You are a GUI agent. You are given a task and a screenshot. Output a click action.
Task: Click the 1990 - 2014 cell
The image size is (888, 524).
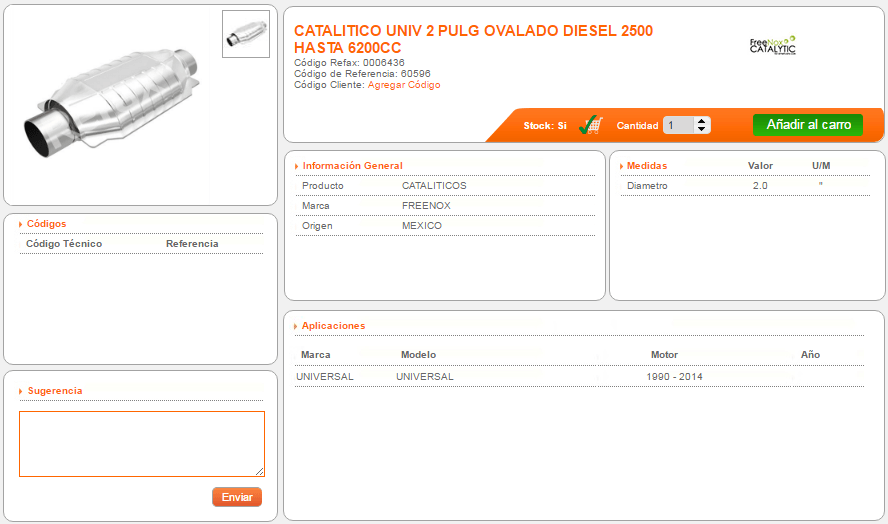coord(674,377)
